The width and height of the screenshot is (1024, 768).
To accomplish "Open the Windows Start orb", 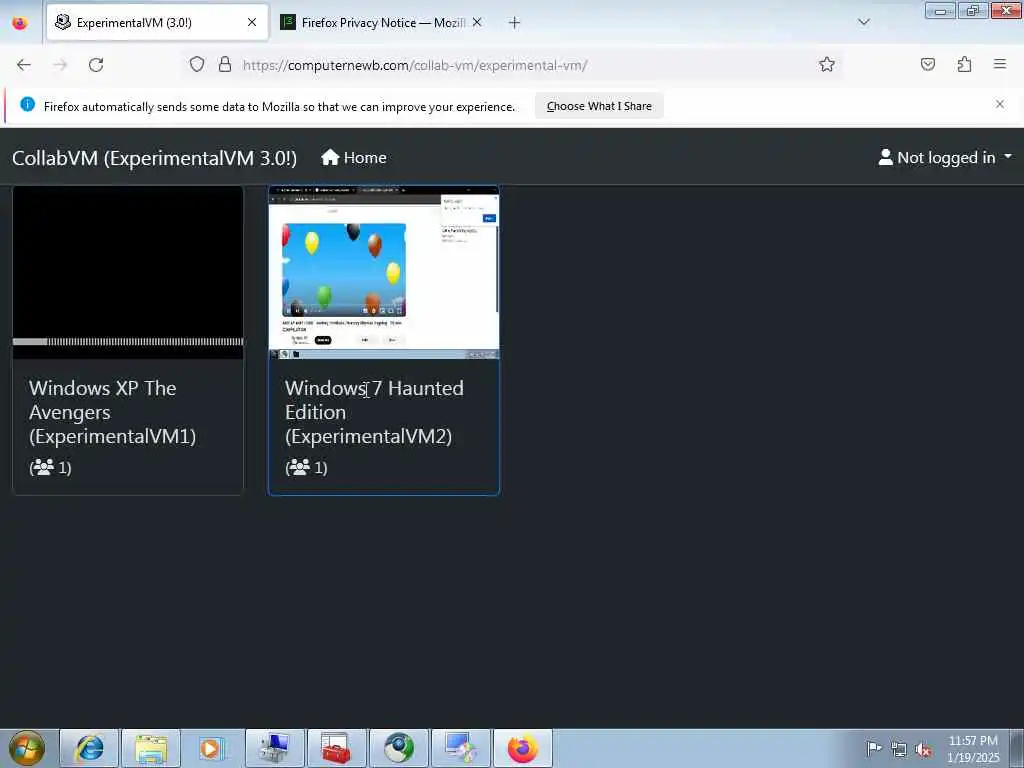I will pyautogui.click(x=26, y=748).
